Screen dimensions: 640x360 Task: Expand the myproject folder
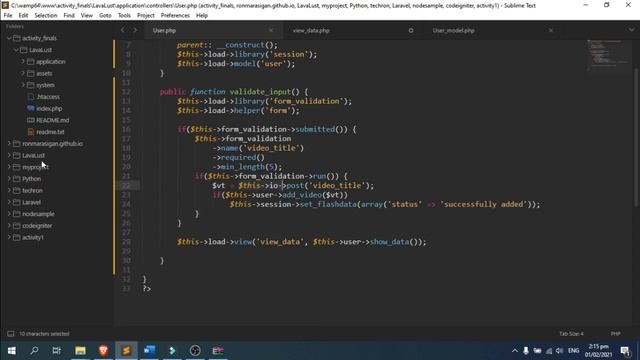pos(9,167)
